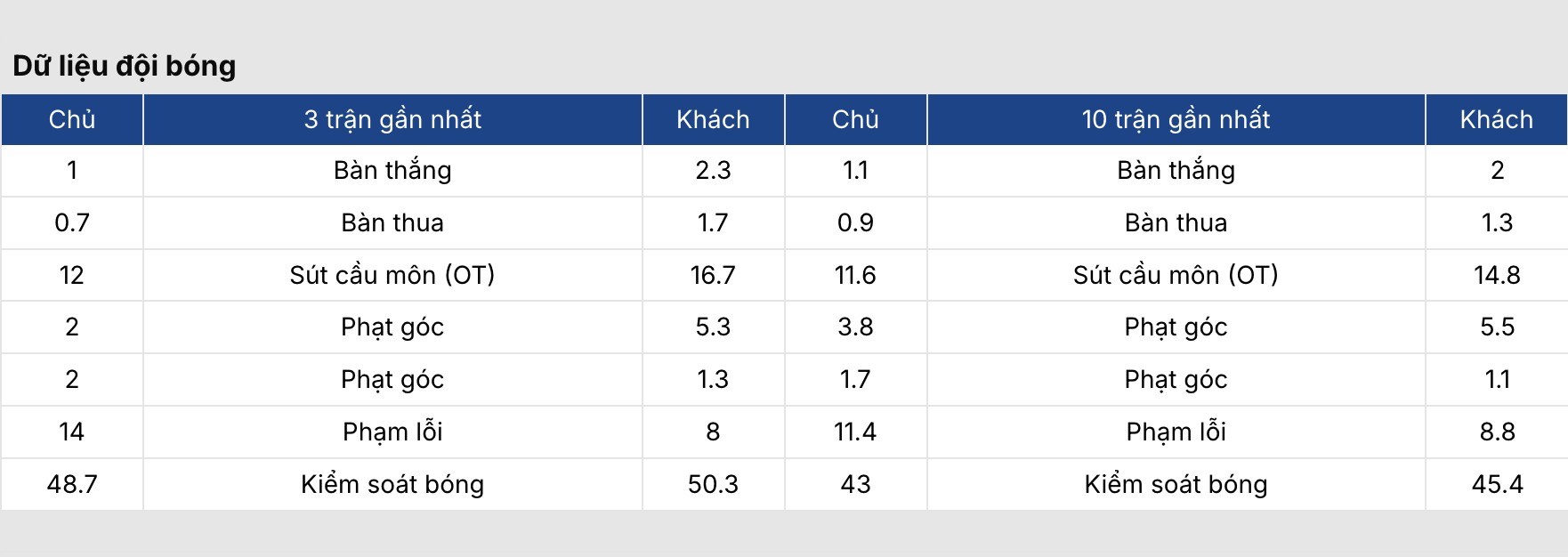Click the 16.7 shots value cell
This screenshot has width=1568, height=557.
[x=713, y=275]
